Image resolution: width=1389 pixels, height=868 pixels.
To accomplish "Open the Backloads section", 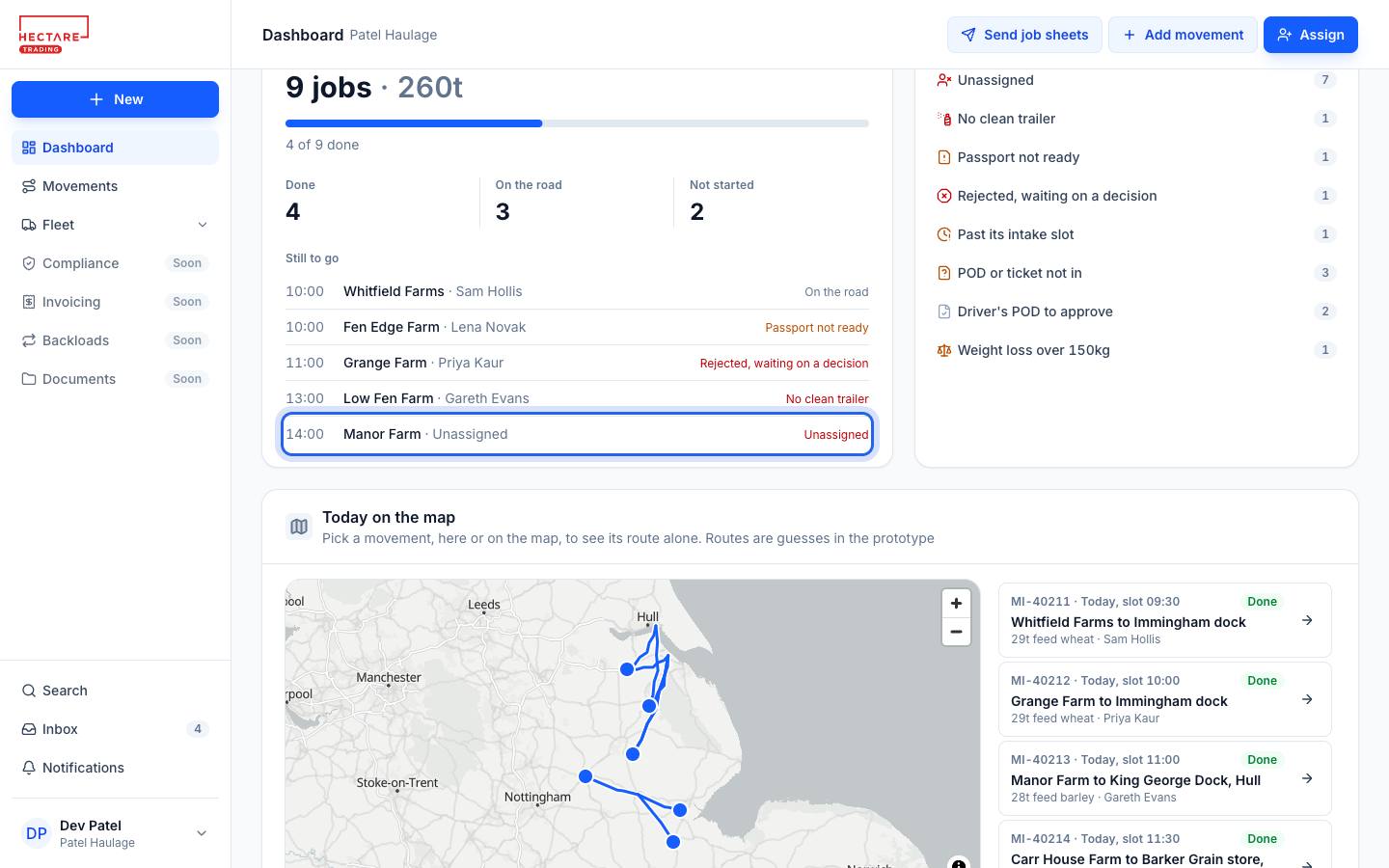I will [115, 340].
